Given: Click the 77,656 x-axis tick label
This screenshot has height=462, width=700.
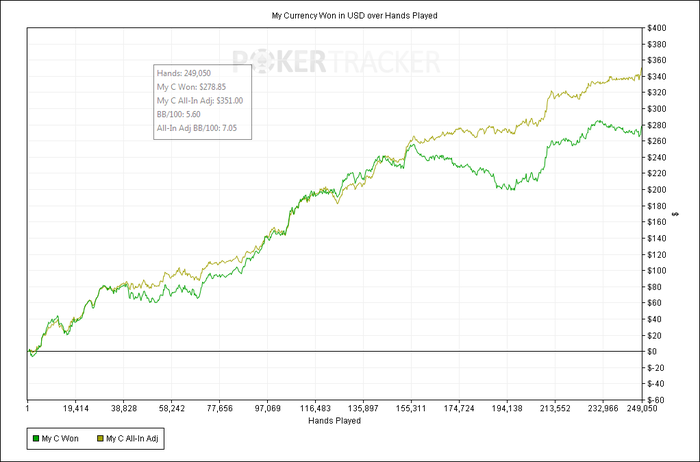Looking at the screenshot, I should [219, 408].
